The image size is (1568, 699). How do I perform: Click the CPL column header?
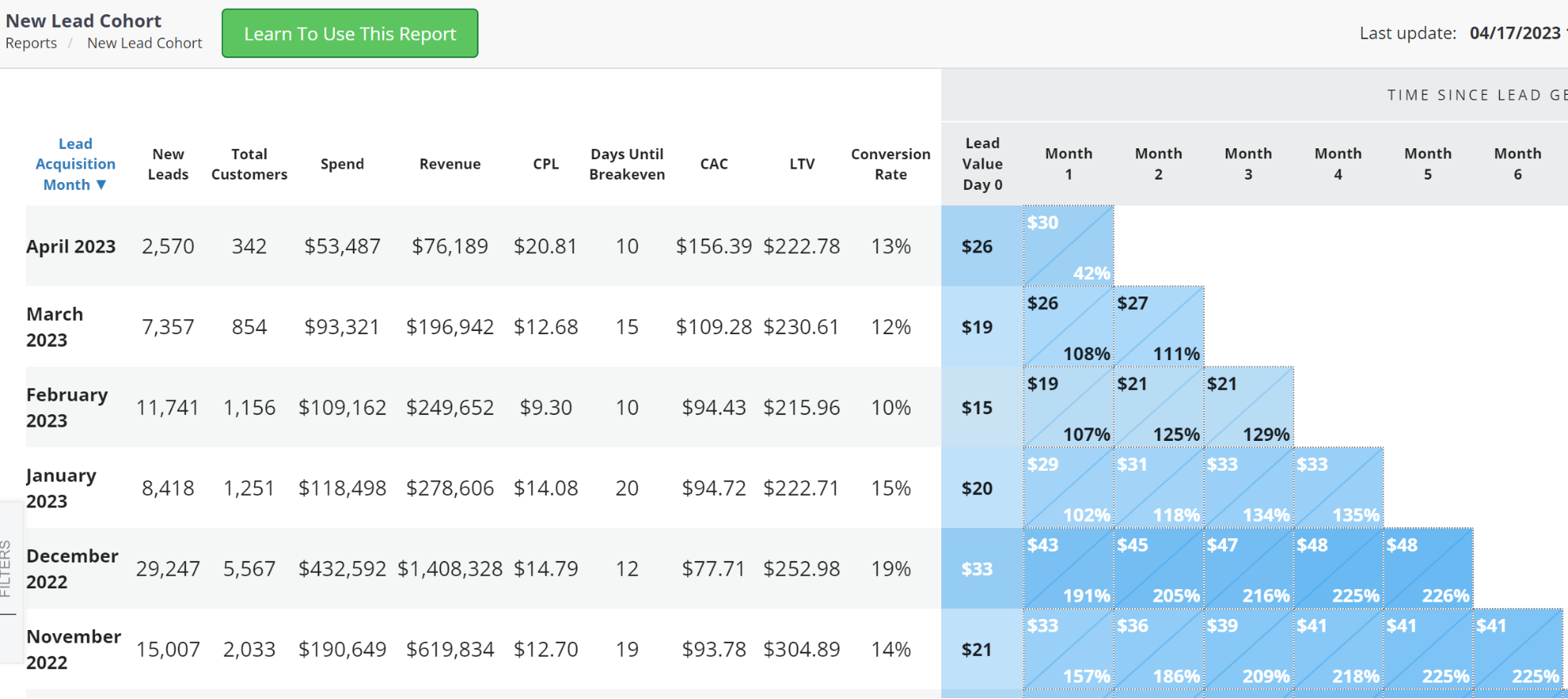[546, 164]
